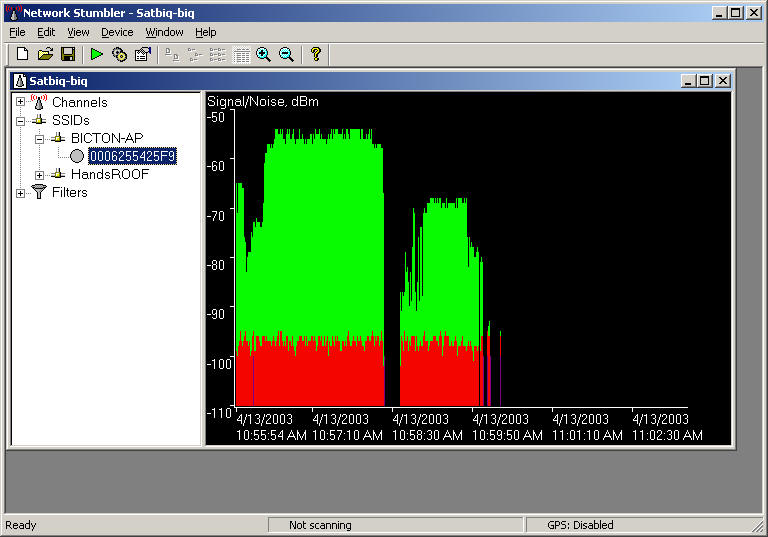This screenshot has height=537, width=768.
Task: Open the Help menu
Action: [206, 32]
